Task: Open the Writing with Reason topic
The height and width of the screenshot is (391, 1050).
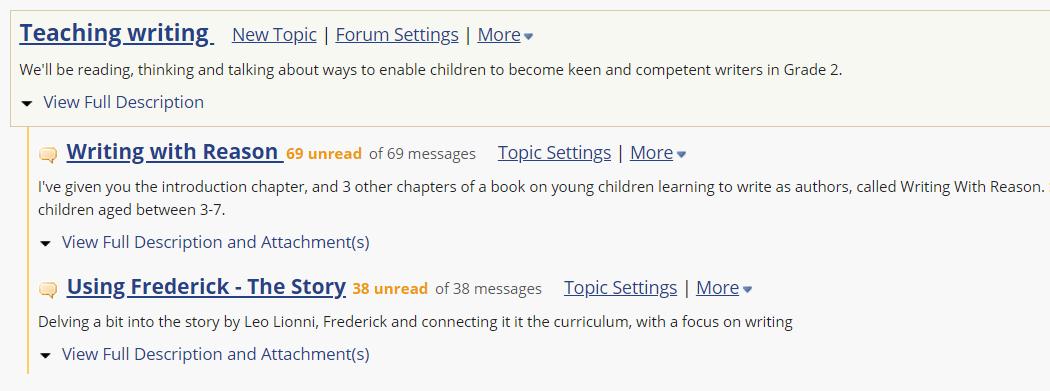Action: pos(172,152)
